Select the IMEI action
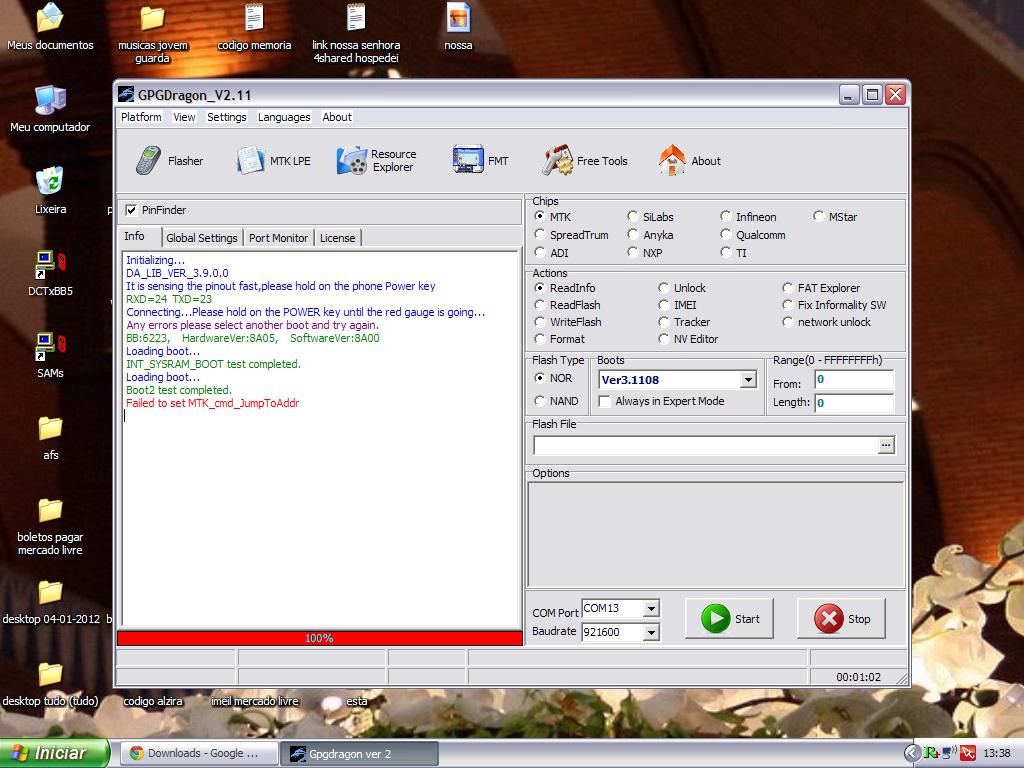The height and width of the screenshot is (768, 1024). click(x=664, y=305)
